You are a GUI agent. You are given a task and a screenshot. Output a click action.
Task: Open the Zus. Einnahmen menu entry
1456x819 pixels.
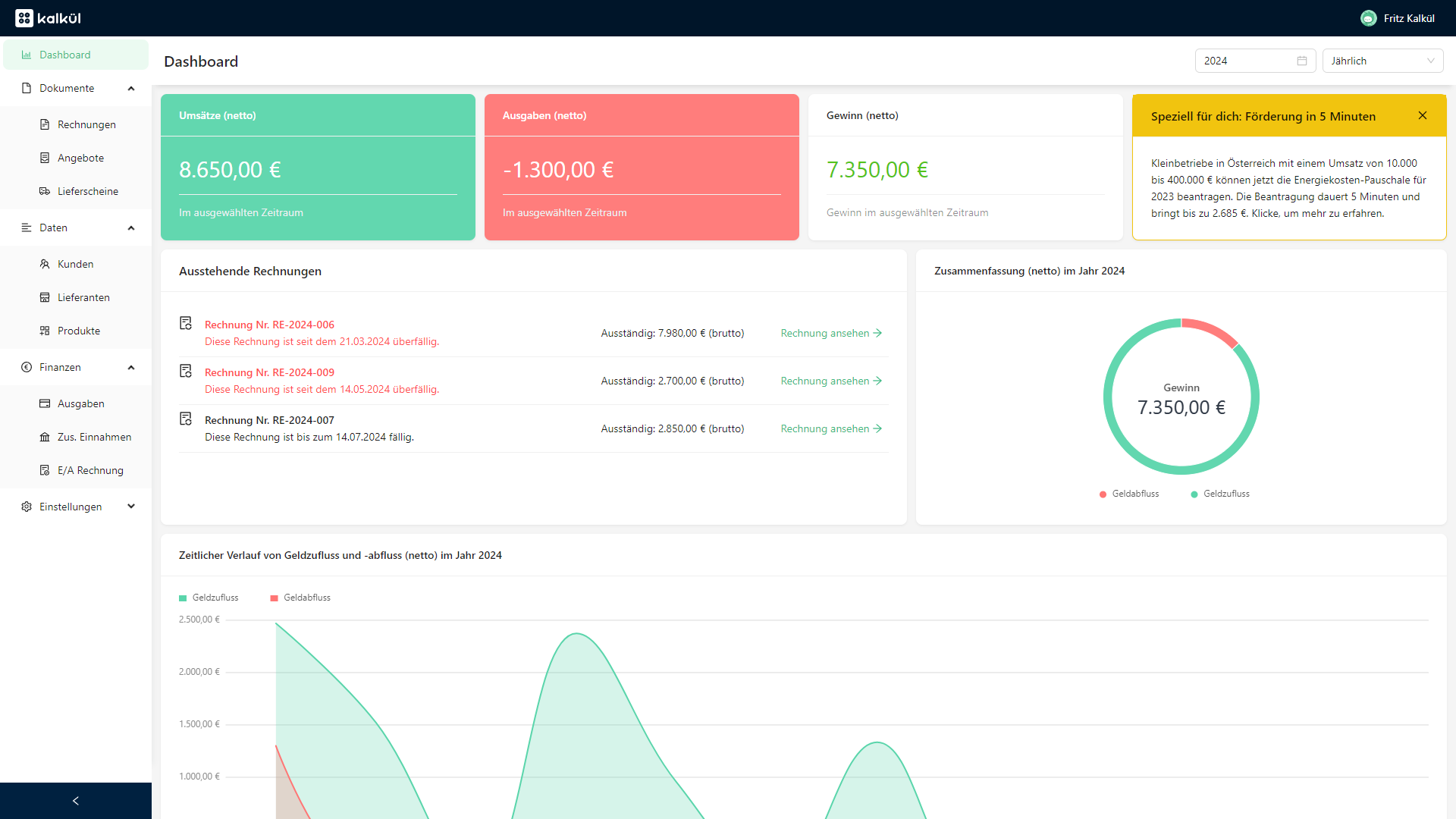tap(93, 437)
